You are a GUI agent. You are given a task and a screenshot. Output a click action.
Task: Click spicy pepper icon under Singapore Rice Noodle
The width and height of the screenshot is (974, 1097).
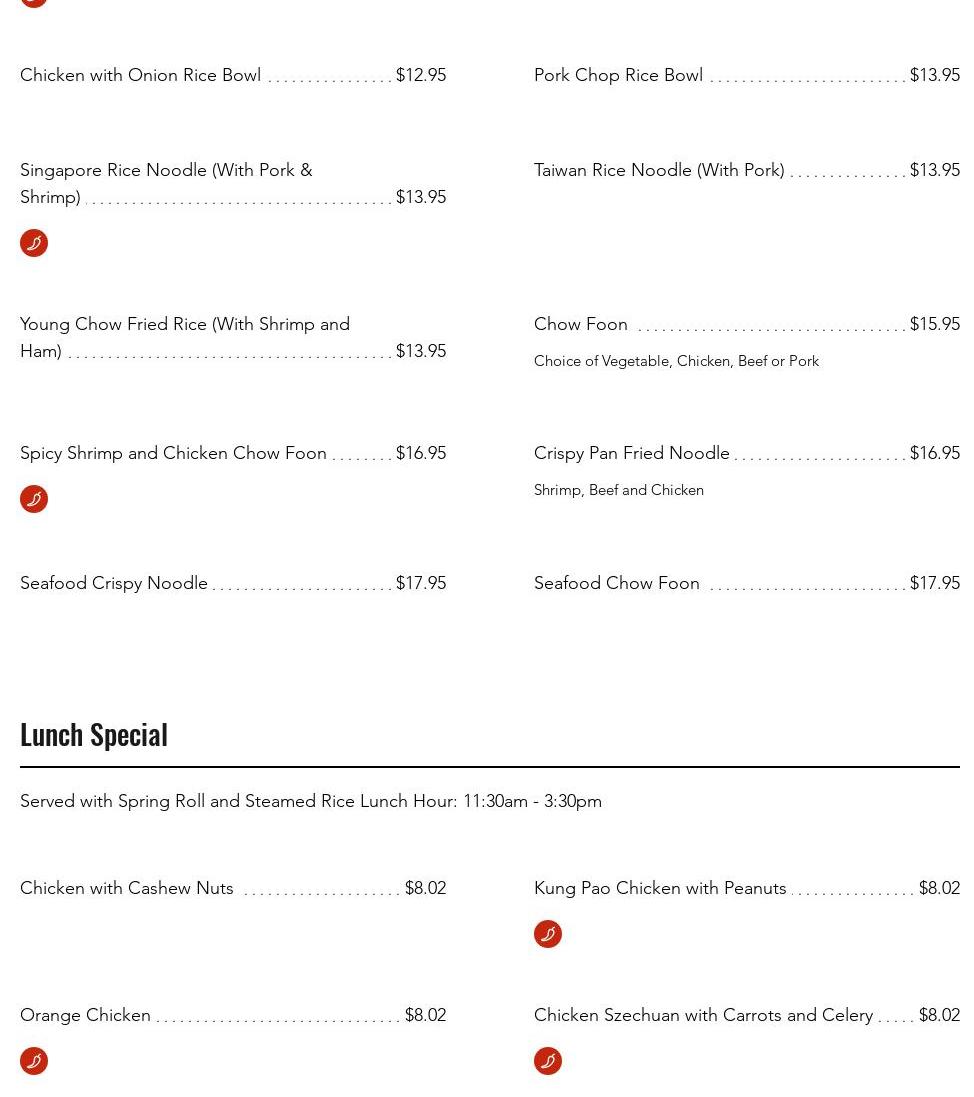click(x=34, y=243)
